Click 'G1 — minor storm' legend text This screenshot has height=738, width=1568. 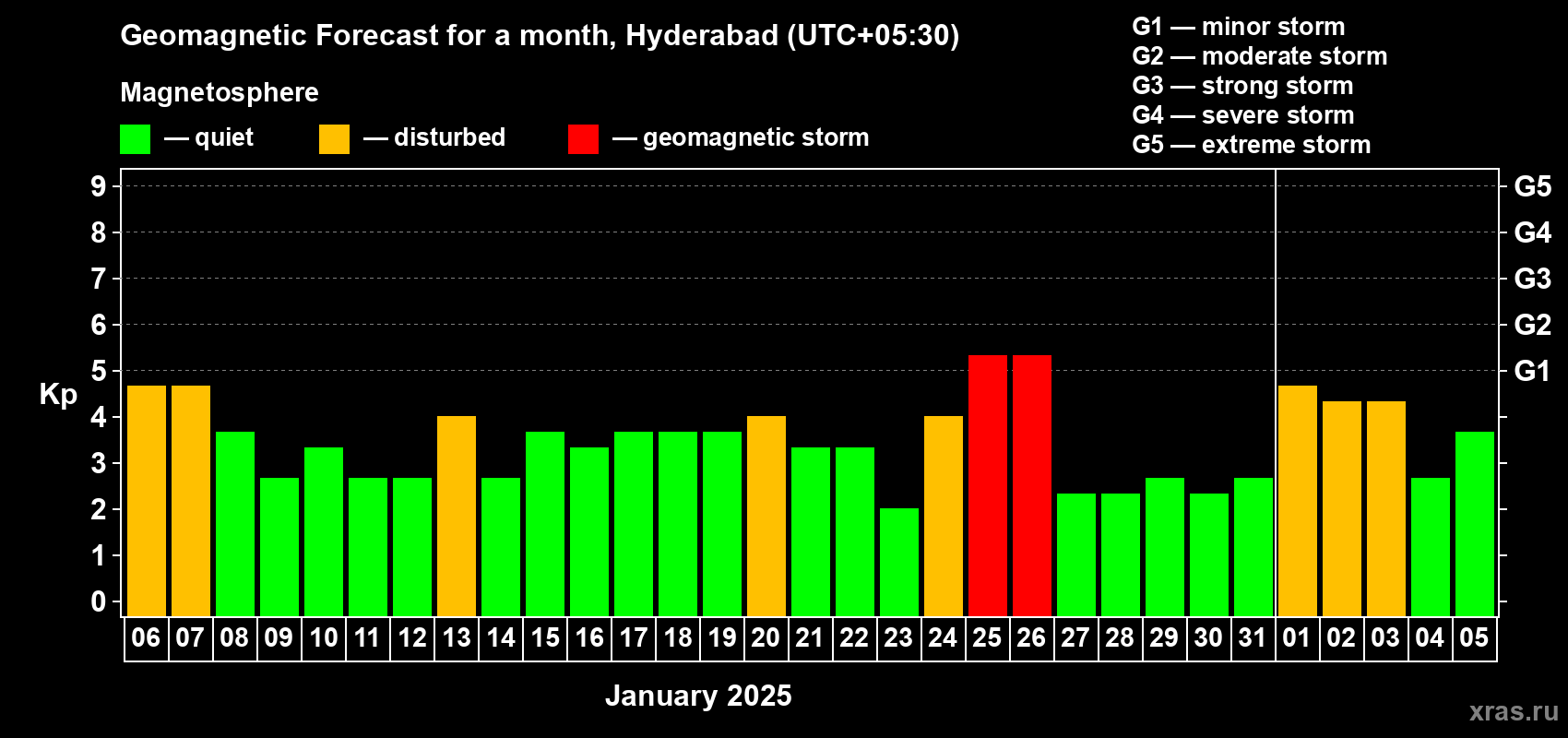pyautogui.click(x=1239, y=27)
